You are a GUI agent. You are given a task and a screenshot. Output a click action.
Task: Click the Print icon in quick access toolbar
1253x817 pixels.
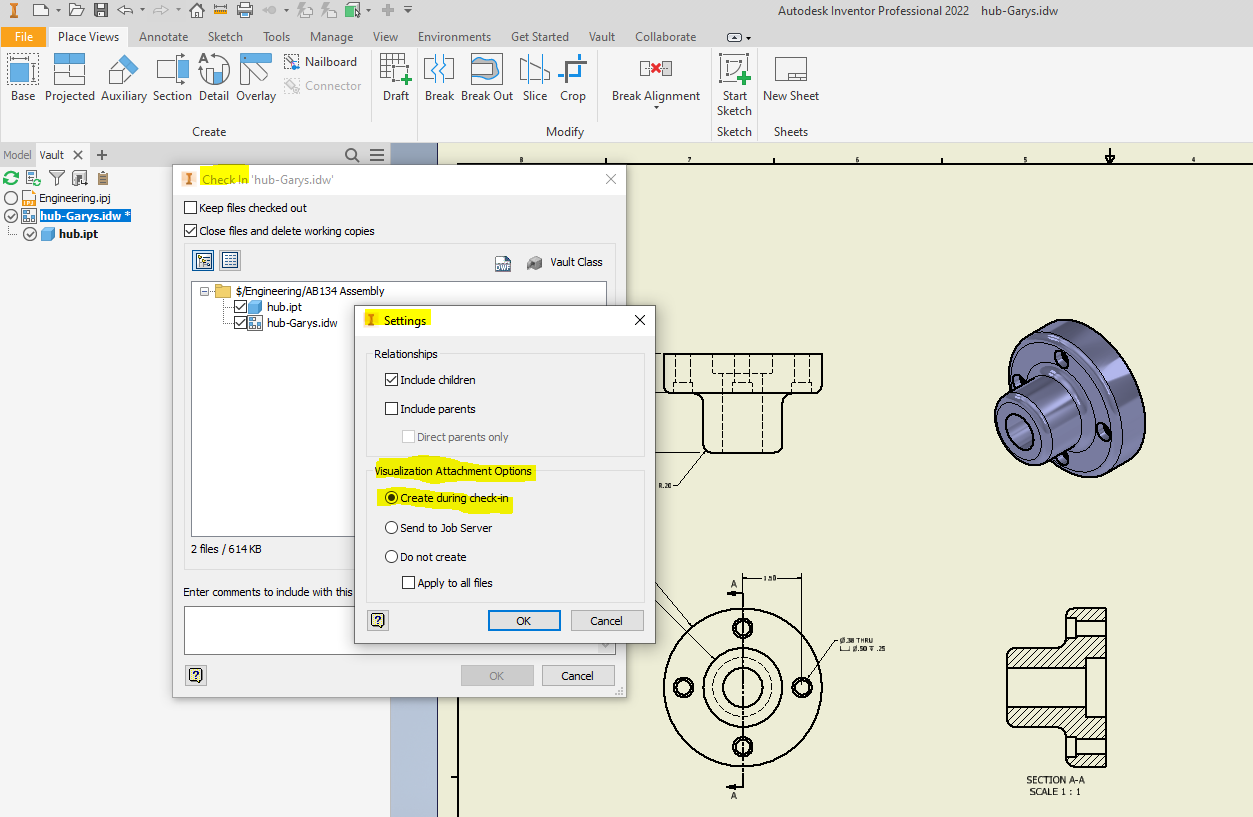[245, 10]
